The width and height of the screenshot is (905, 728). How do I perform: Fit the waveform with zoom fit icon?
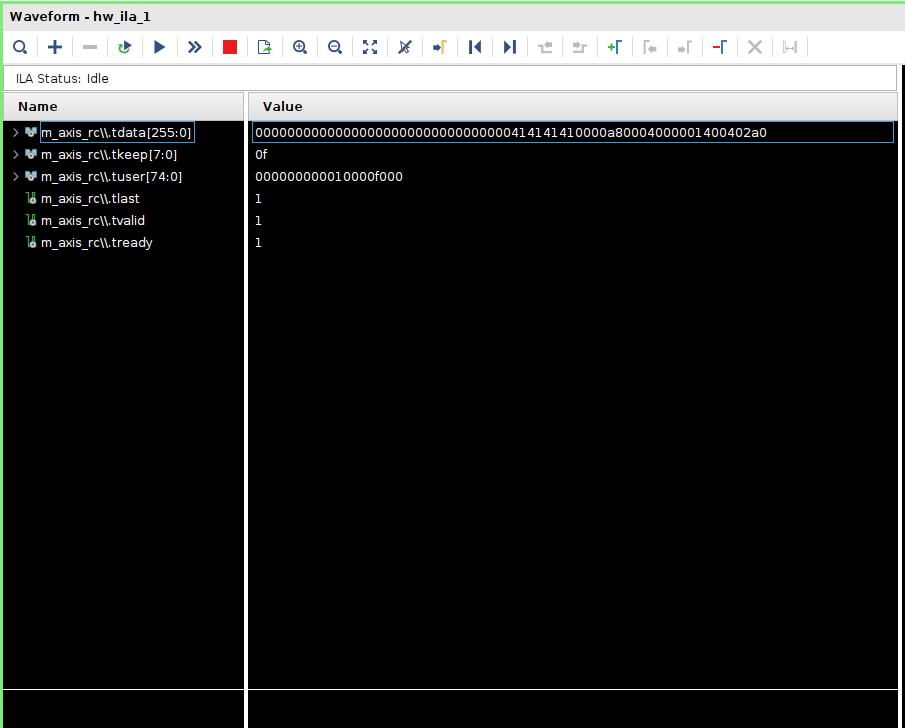coord(370,47)
